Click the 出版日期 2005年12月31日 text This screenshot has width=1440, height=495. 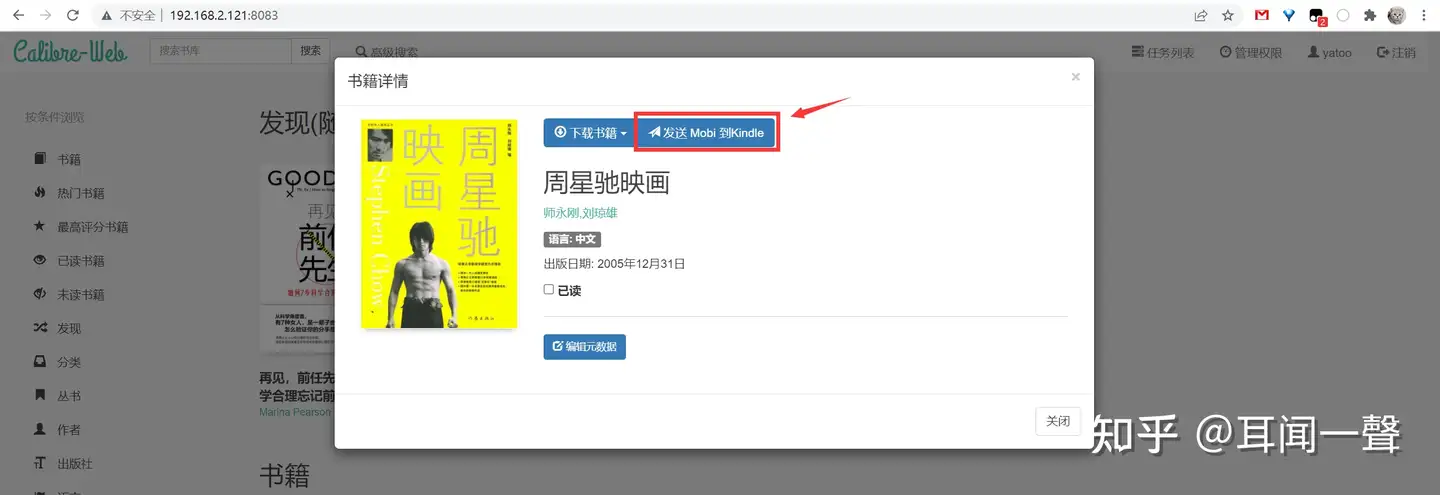click(x=615, y=264)
